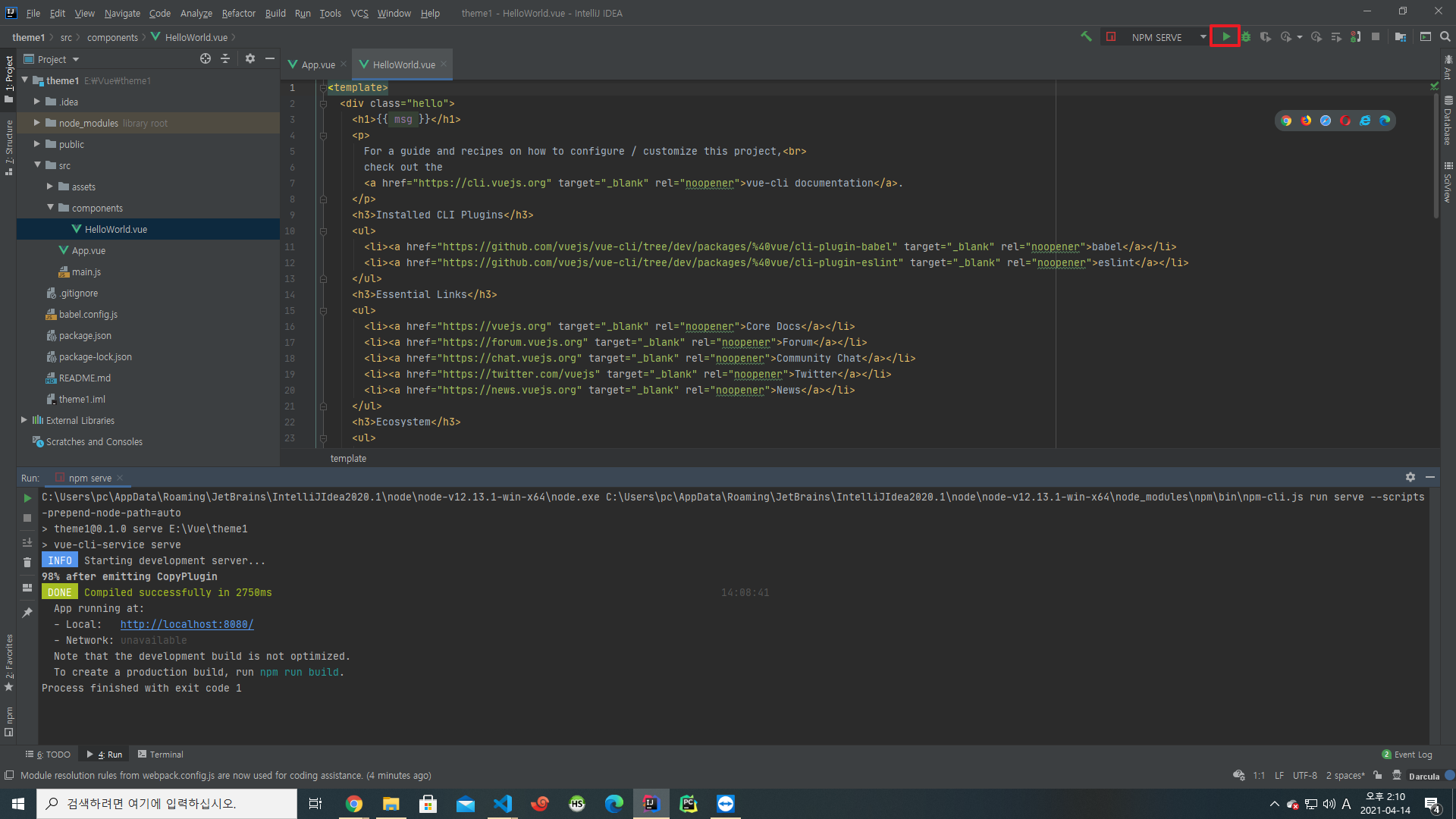Click the green Run button in toolbar
Screen dimensions: 1456x819
(1225, 36)
